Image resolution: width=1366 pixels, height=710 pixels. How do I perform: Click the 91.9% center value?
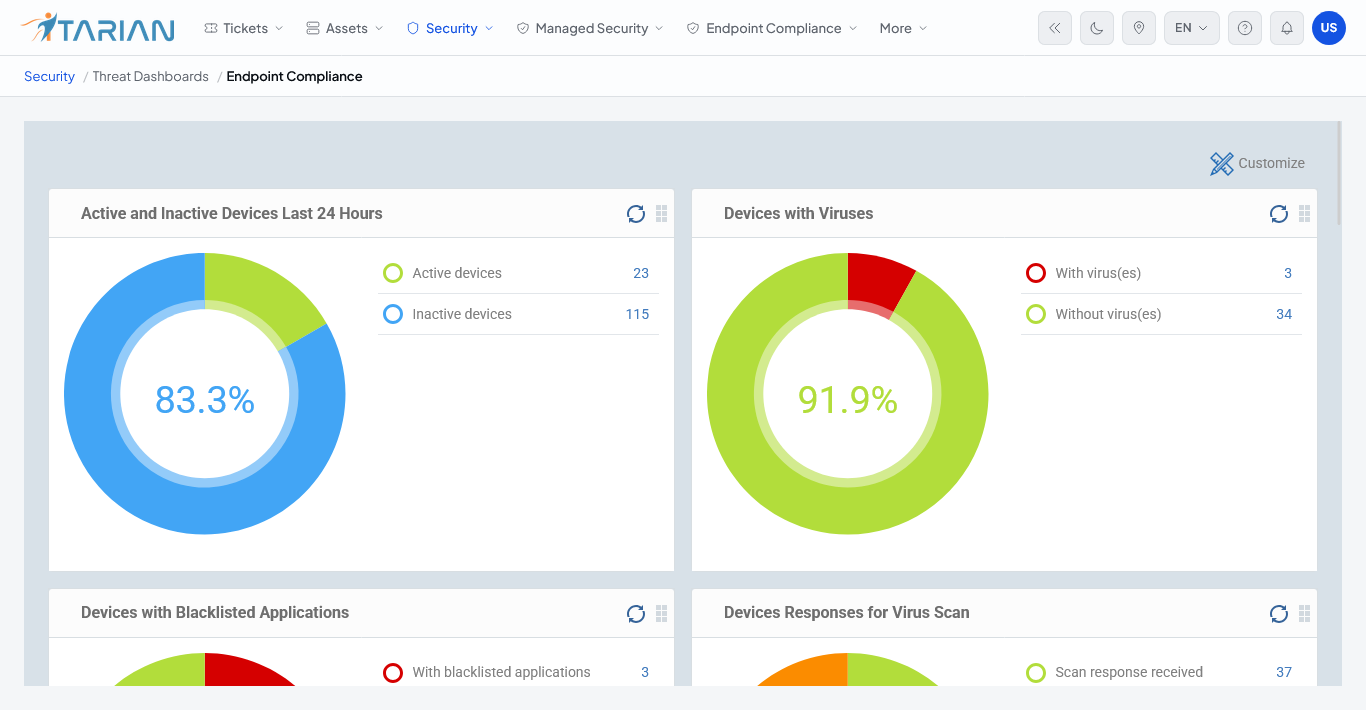[x=848, y=400]
